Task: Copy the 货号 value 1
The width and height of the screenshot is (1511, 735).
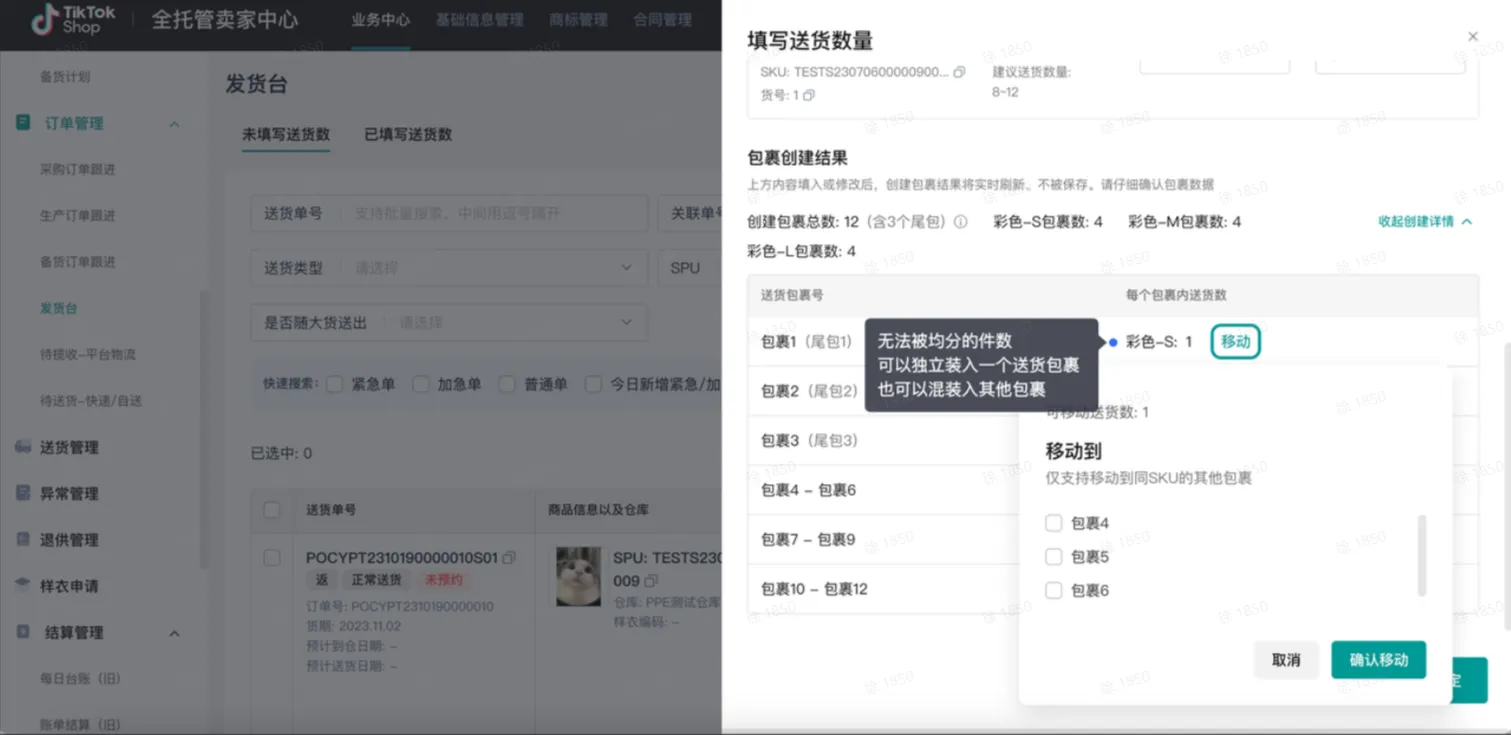Action: [809, 96]
